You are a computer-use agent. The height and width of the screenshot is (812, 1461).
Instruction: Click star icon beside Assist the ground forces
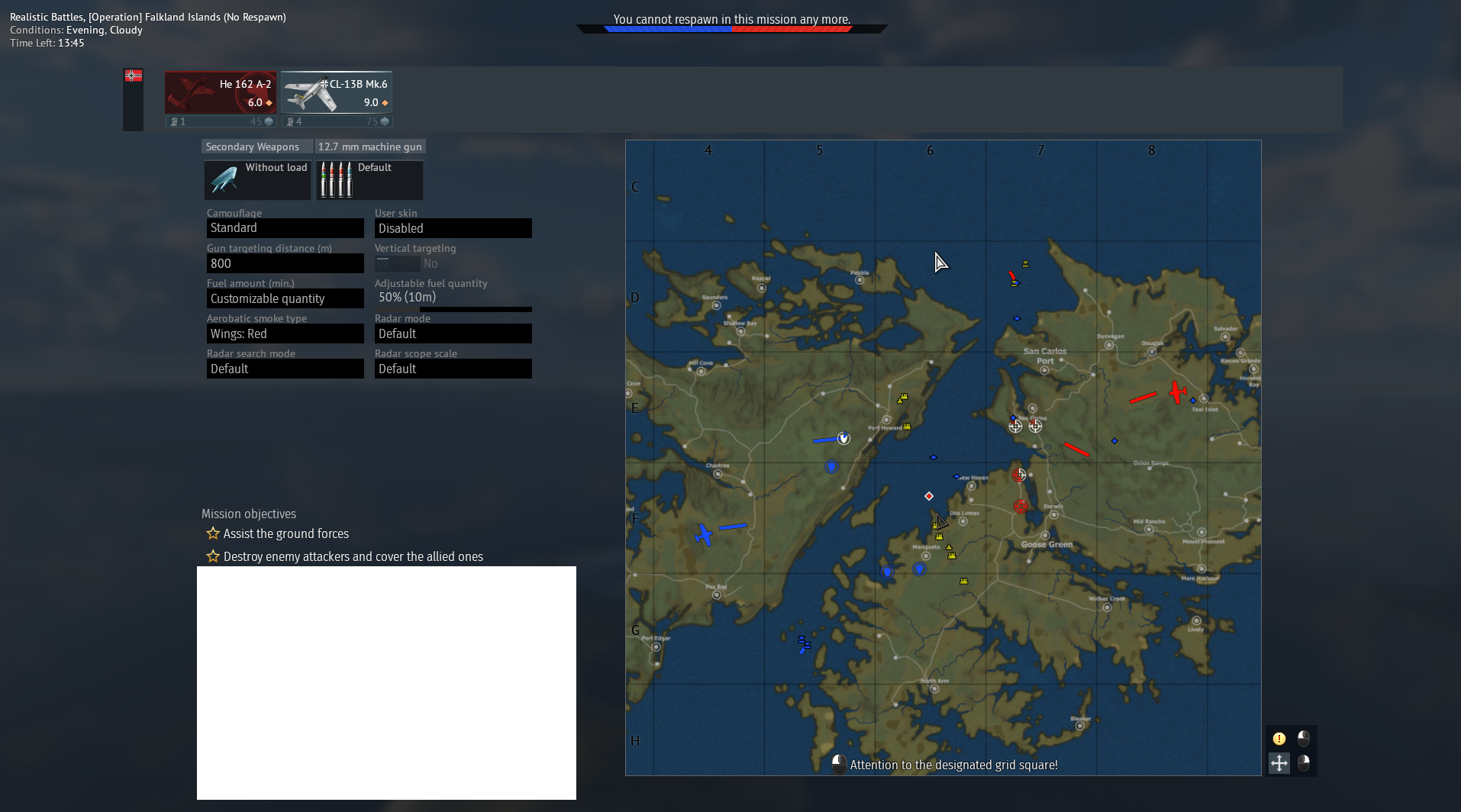(213, 533)
